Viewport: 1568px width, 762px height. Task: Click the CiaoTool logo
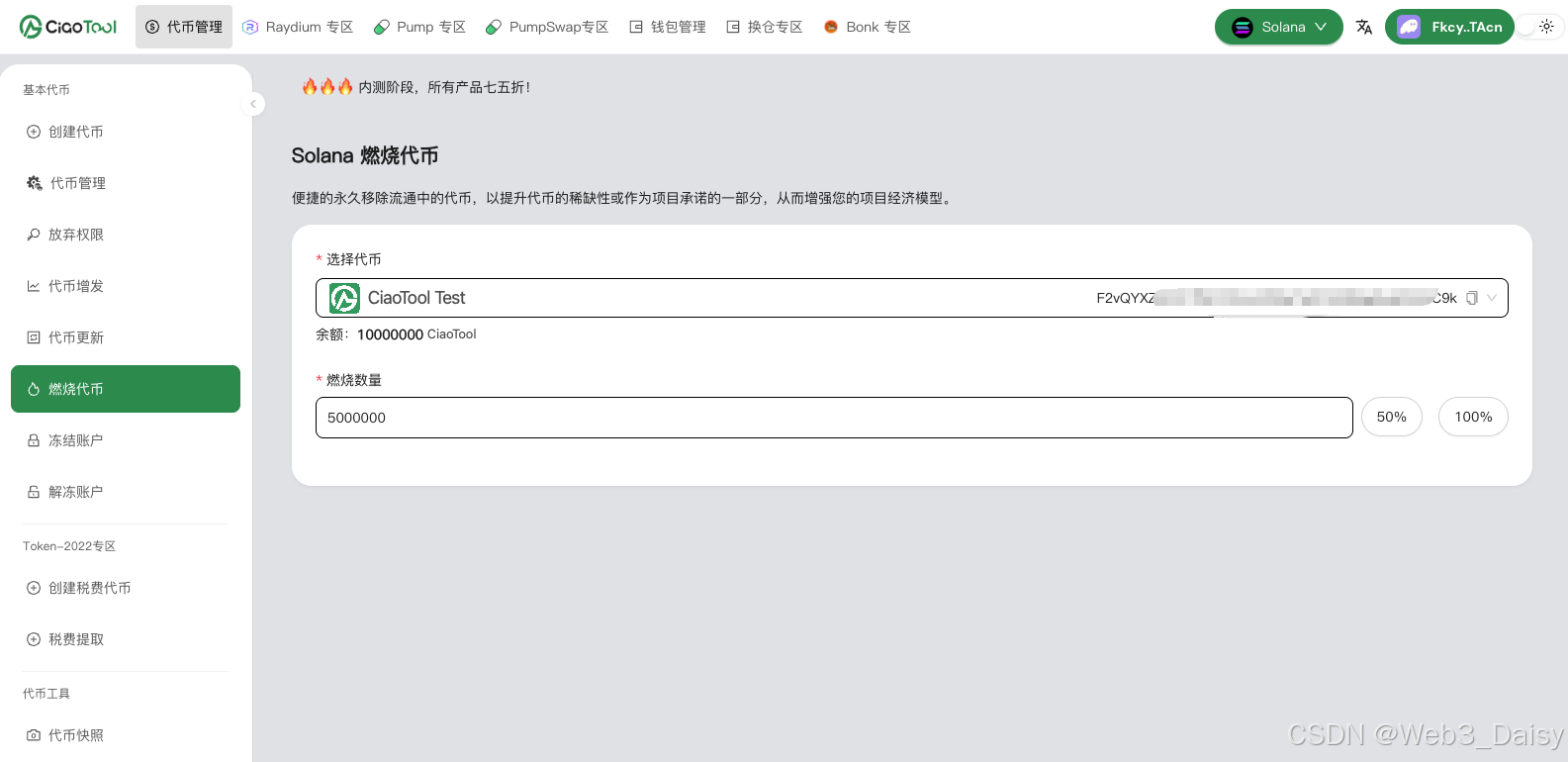pos(68,27)
